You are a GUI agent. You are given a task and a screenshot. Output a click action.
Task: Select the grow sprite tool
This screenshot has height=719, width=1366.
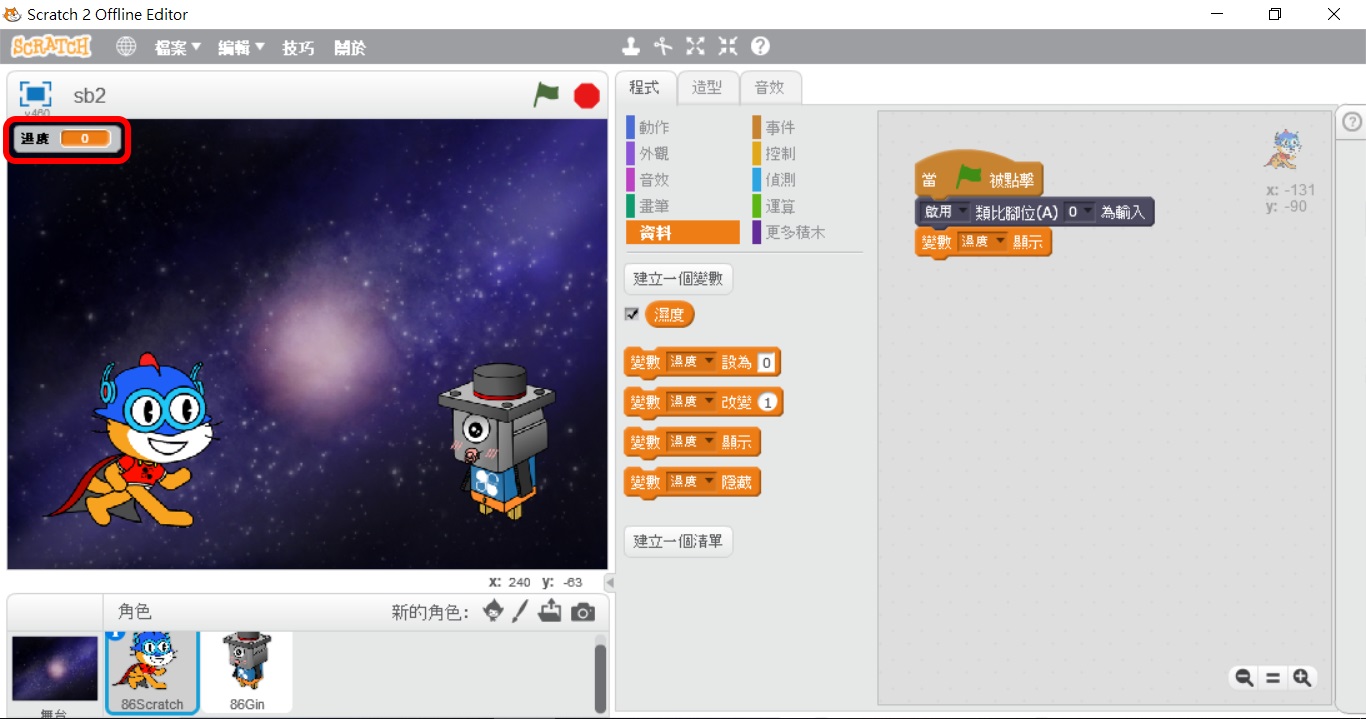[695, 46]
